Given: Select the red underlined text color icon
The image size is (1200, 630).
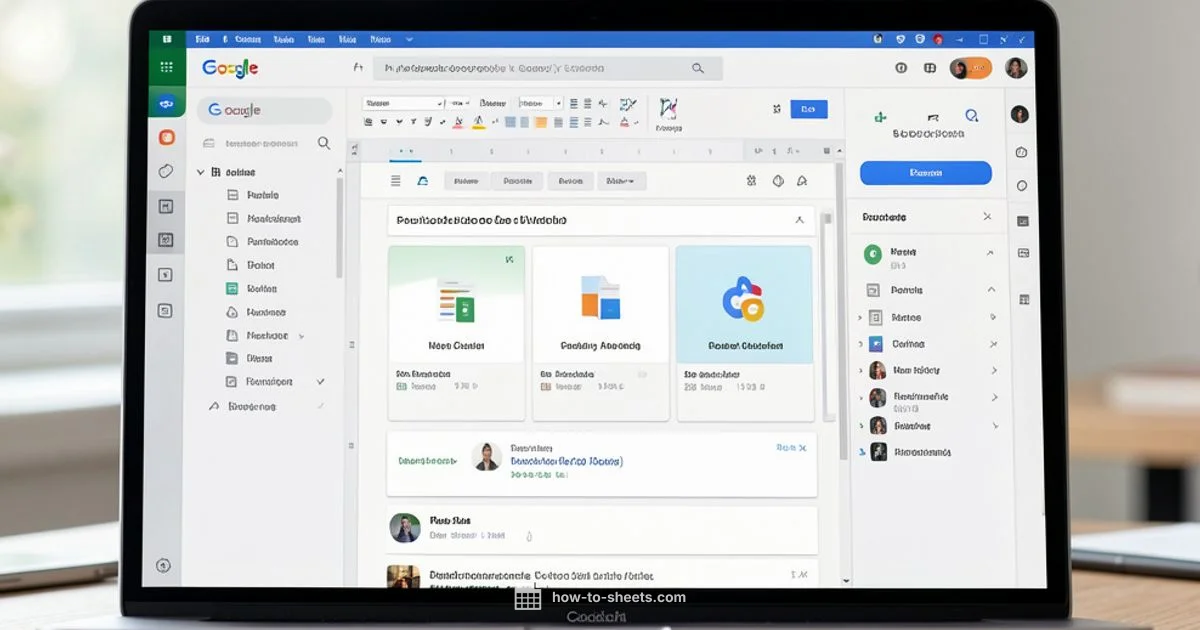Looking at the screenshot, I should tap(458, 122).
